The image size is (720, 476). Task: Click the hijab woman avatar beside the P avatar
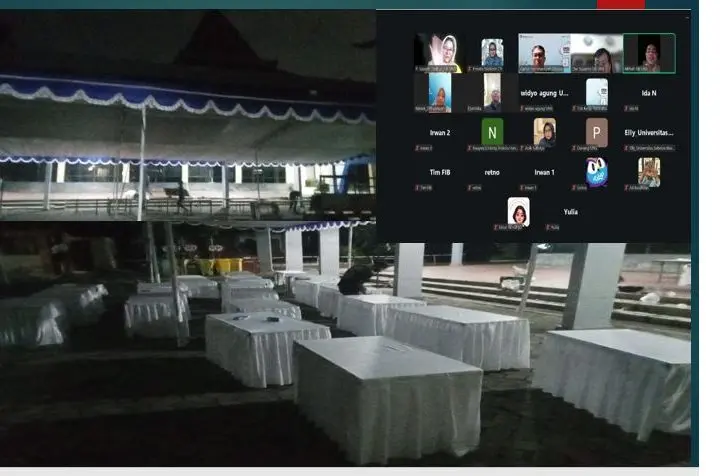pyautogui.click(x=545, y=132)
